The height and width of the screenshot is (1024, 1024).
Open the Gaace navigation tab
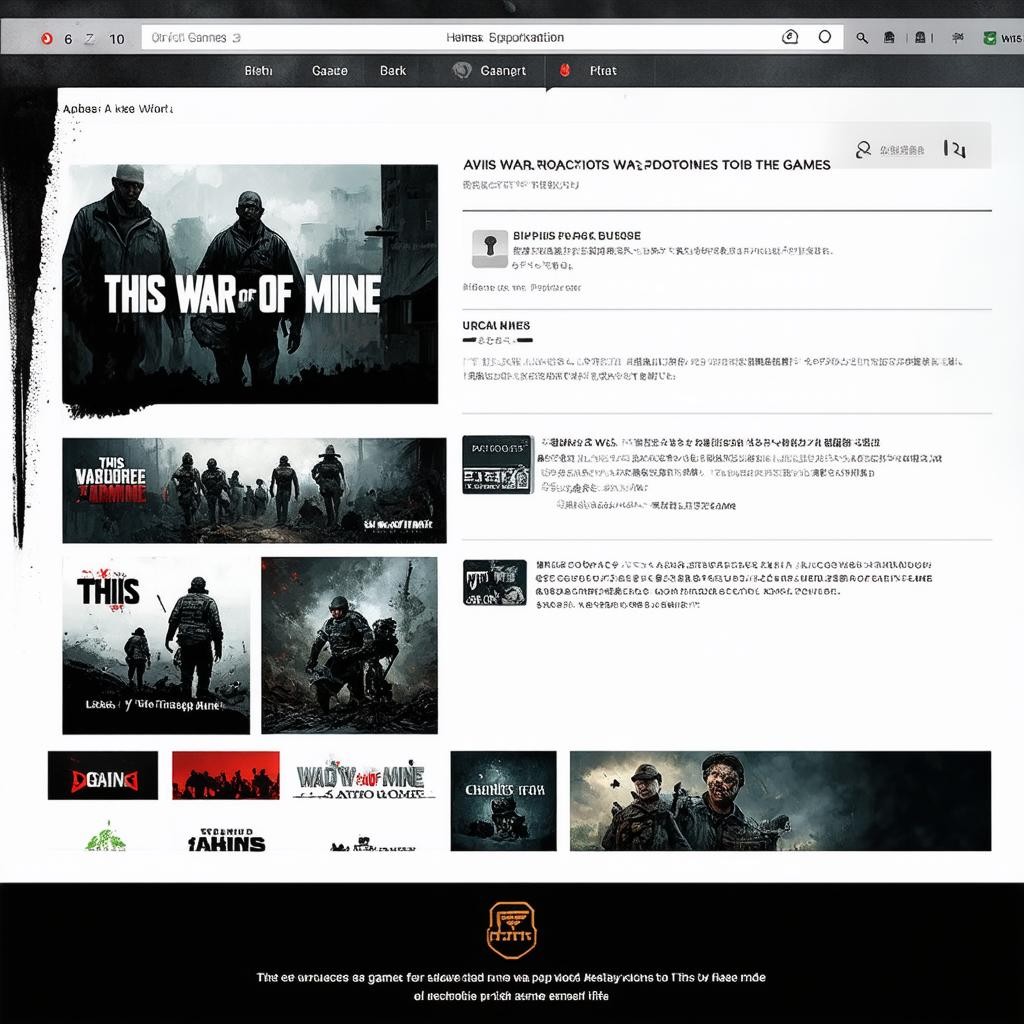pyautogui.click(x=330, y=71)
